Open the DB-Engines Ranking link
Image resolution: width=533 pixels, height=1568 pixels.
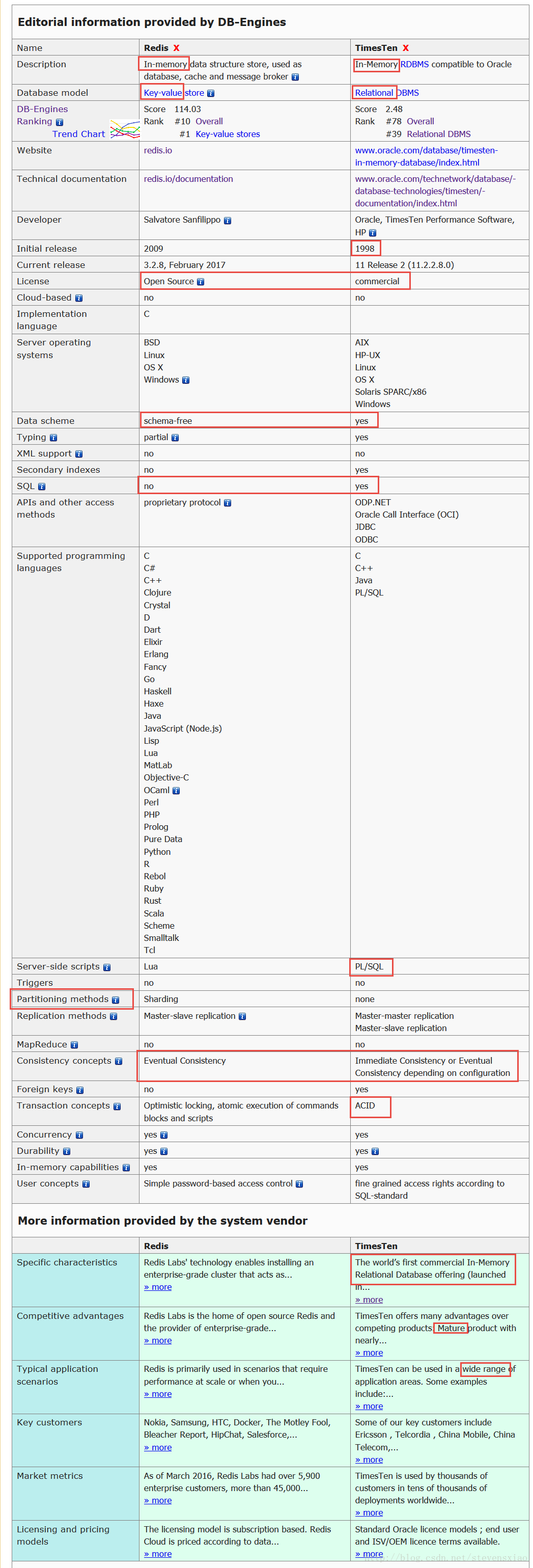pos(42,115)
